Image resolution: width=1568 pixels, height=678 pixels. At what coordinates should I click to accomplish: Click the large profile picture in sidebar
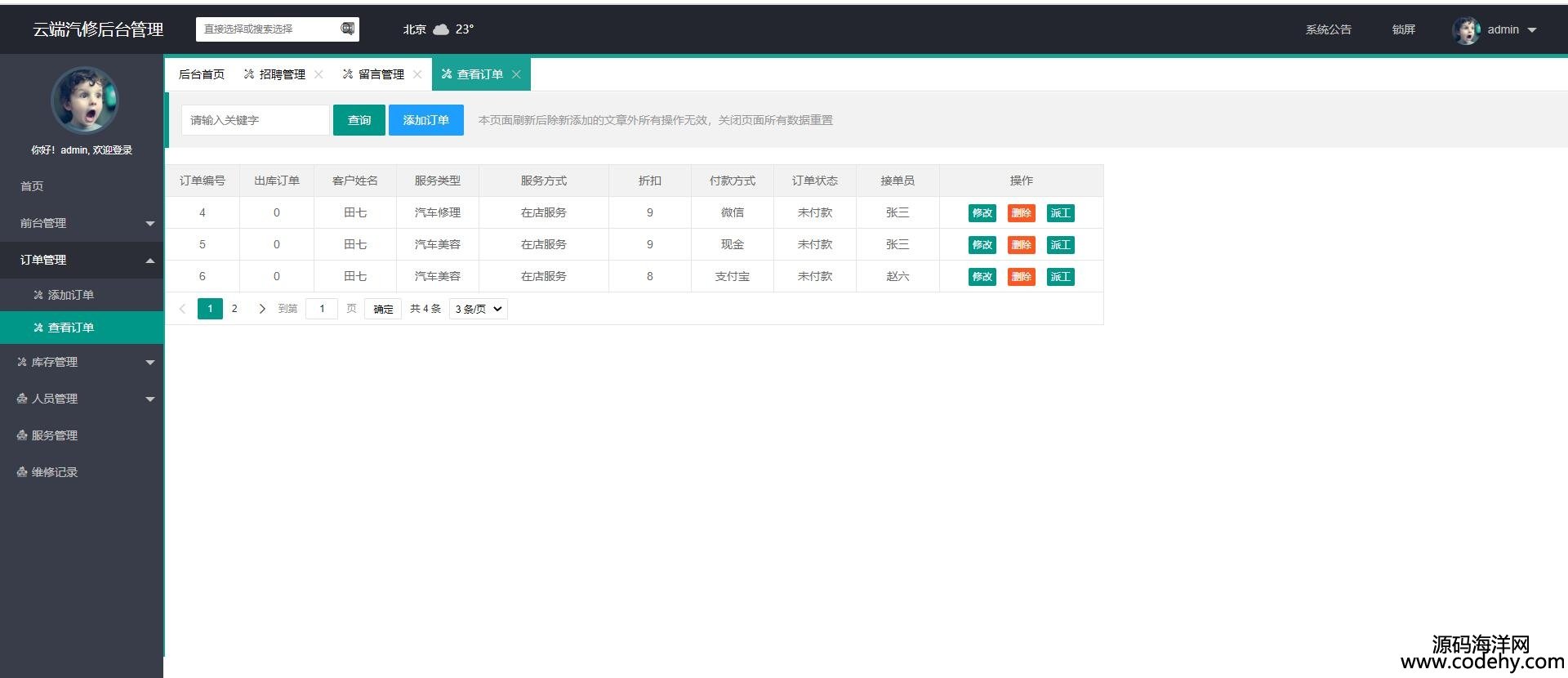click(85, 100)
